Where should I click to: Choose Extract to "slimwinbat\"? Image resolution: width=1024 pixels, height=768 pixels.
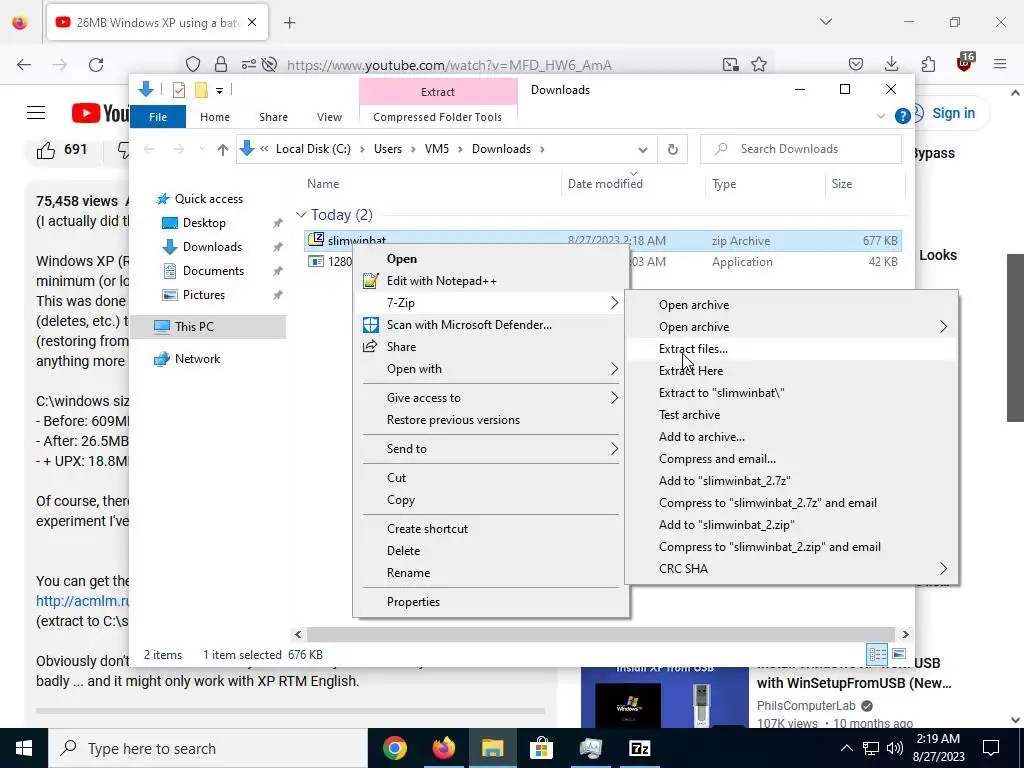(792, 393)
